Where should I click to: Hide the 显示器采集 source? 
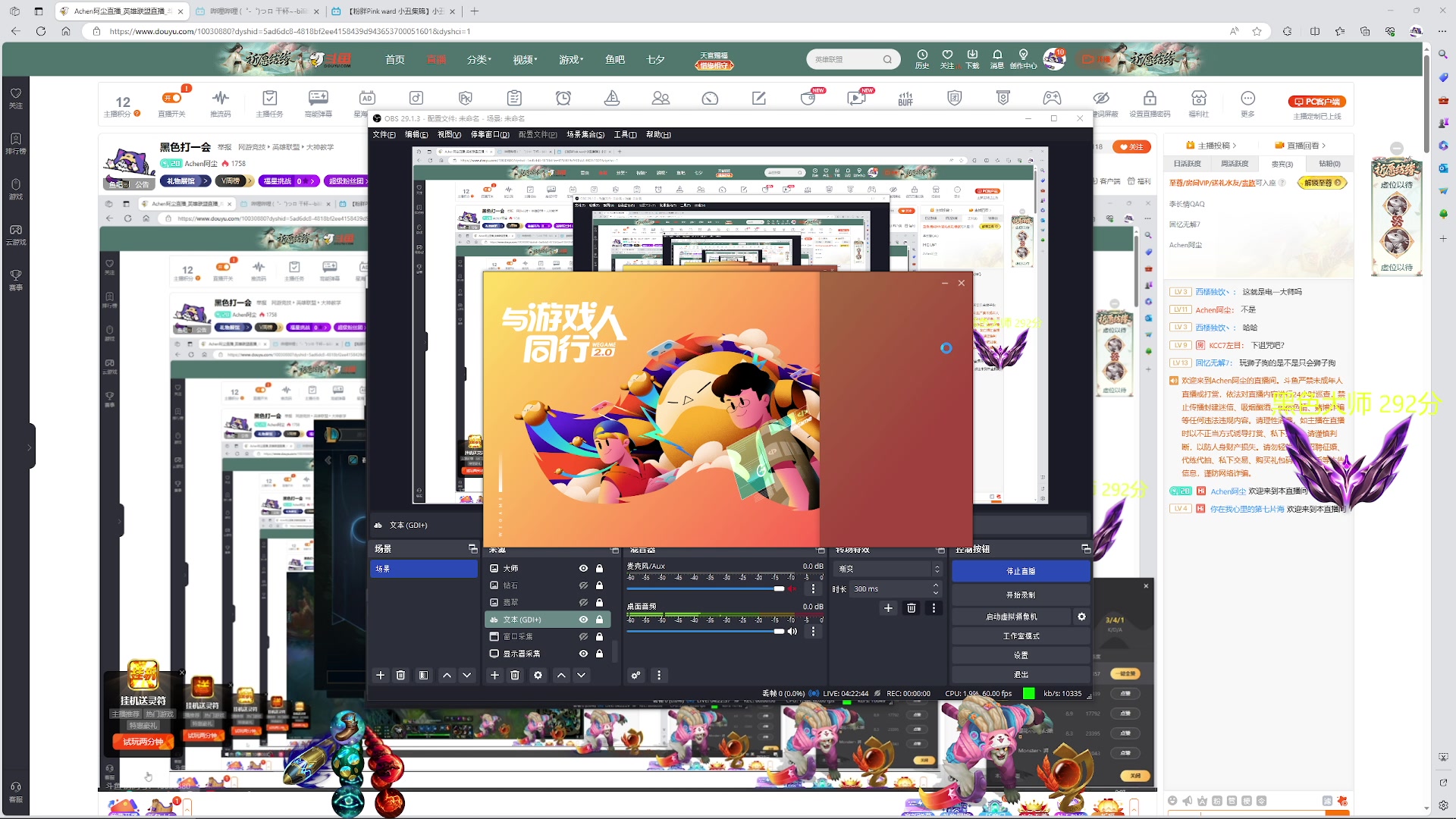pos(583,654)
